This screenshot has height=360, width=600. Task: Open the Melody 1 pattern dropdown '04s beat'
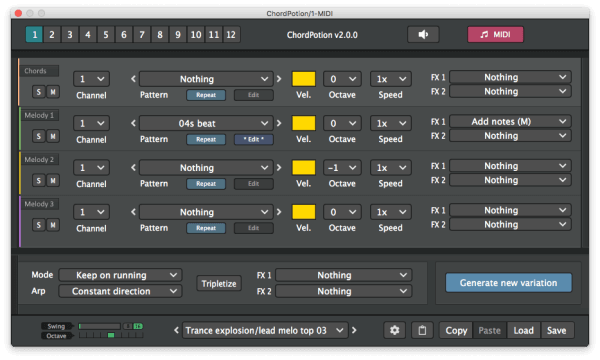(206, 124)
